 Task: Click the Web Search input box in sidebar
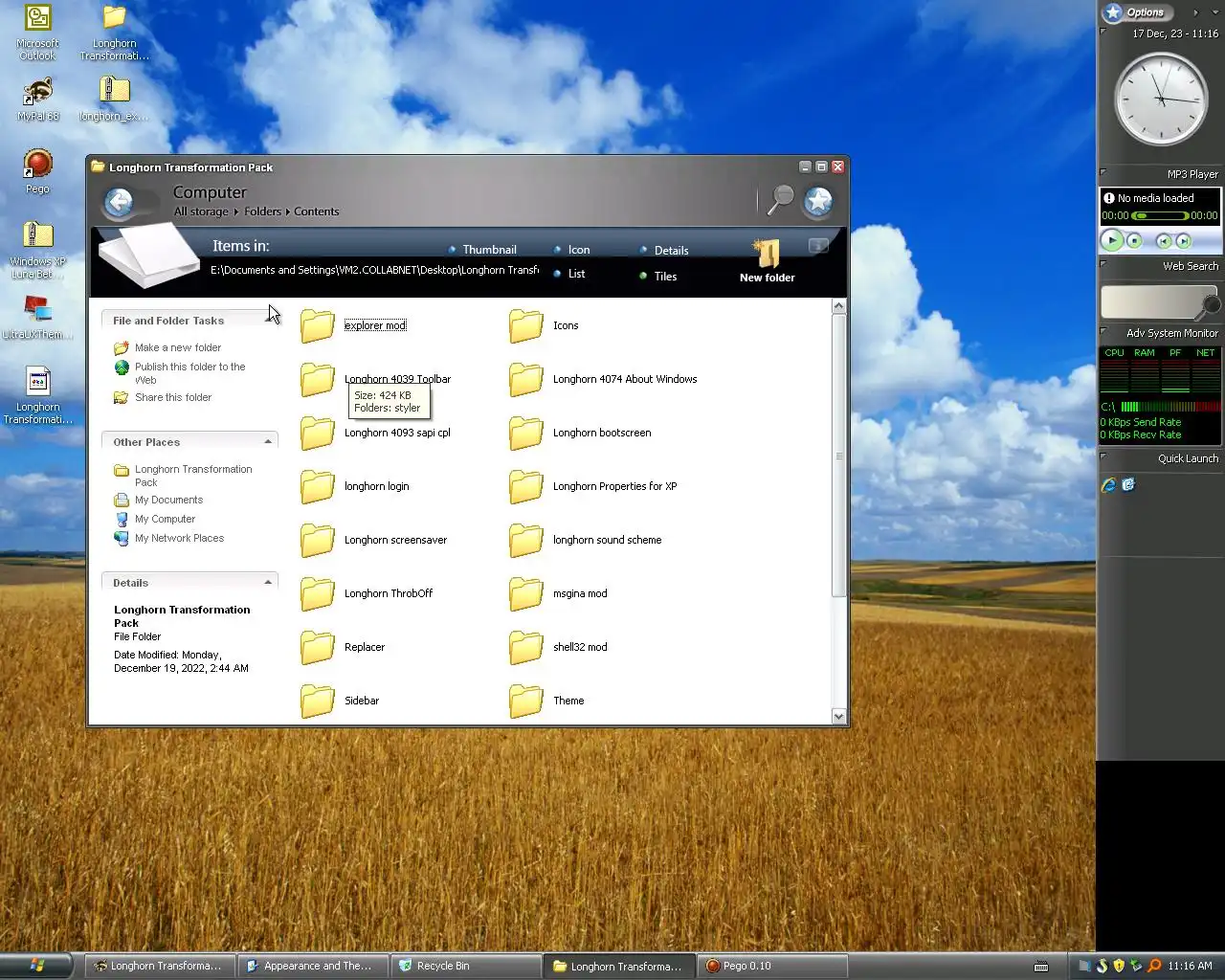click(1152, 302)
